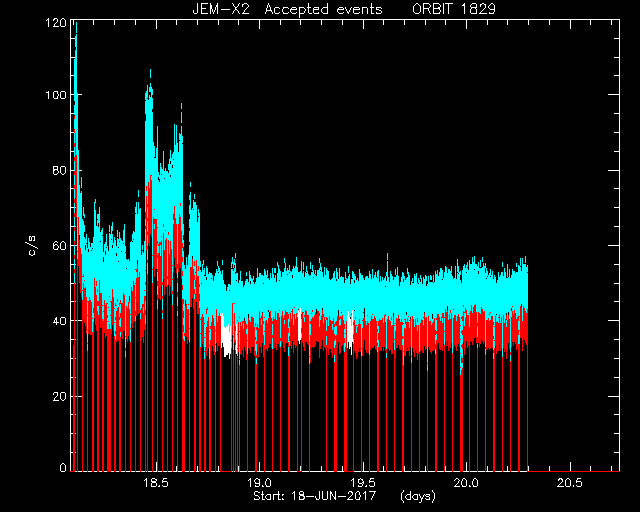Click the 19.0 x-axis tick label

tap(259, 483)
